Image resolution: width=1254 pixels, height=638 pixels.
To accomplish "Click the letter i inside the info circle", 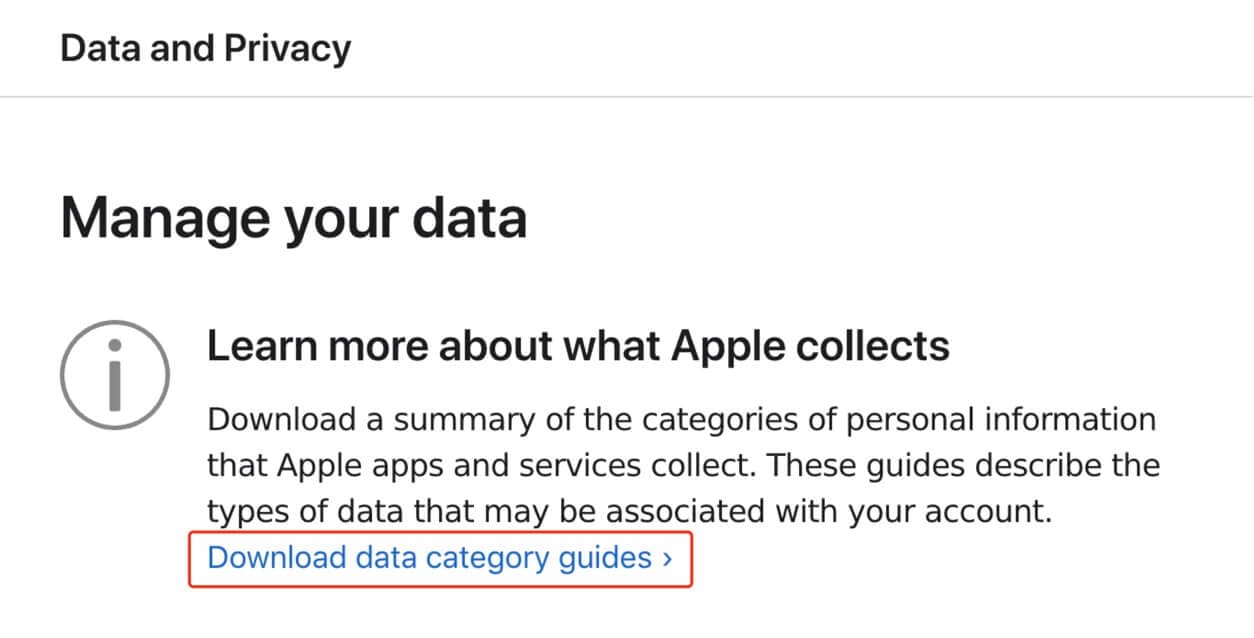I will [115, 377].
